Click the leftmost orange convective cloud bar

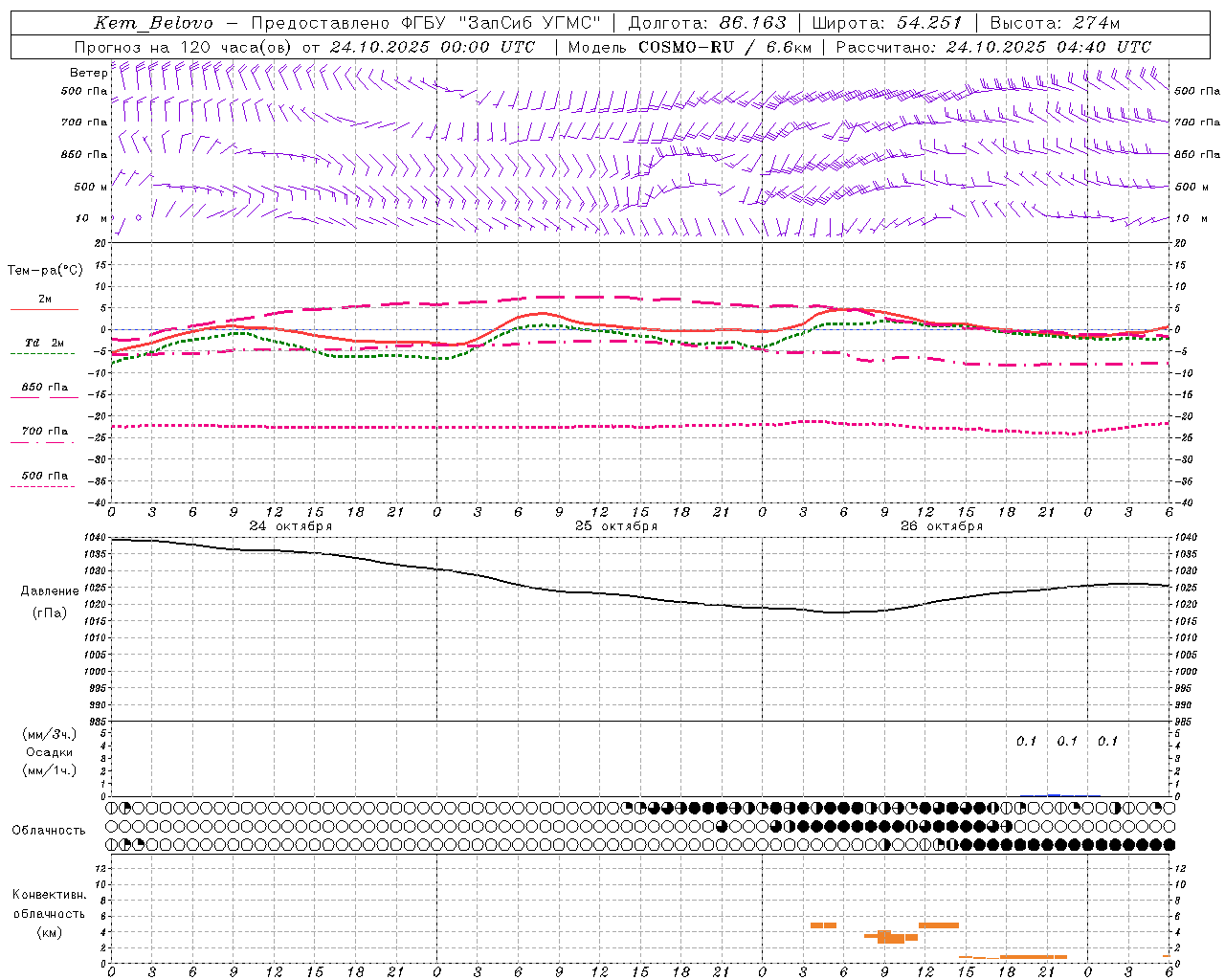(x=823, y=924)
